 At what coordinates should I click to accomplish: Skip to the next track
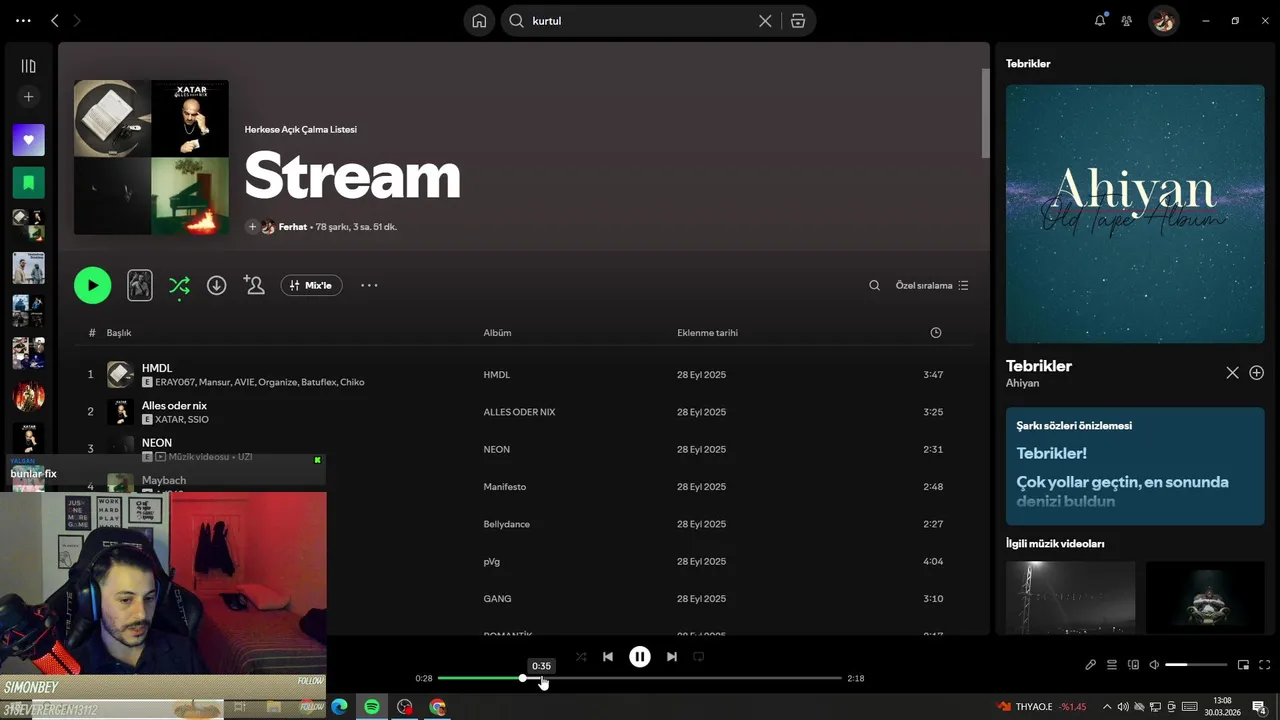pyautogui.click(x=672, y=657)
